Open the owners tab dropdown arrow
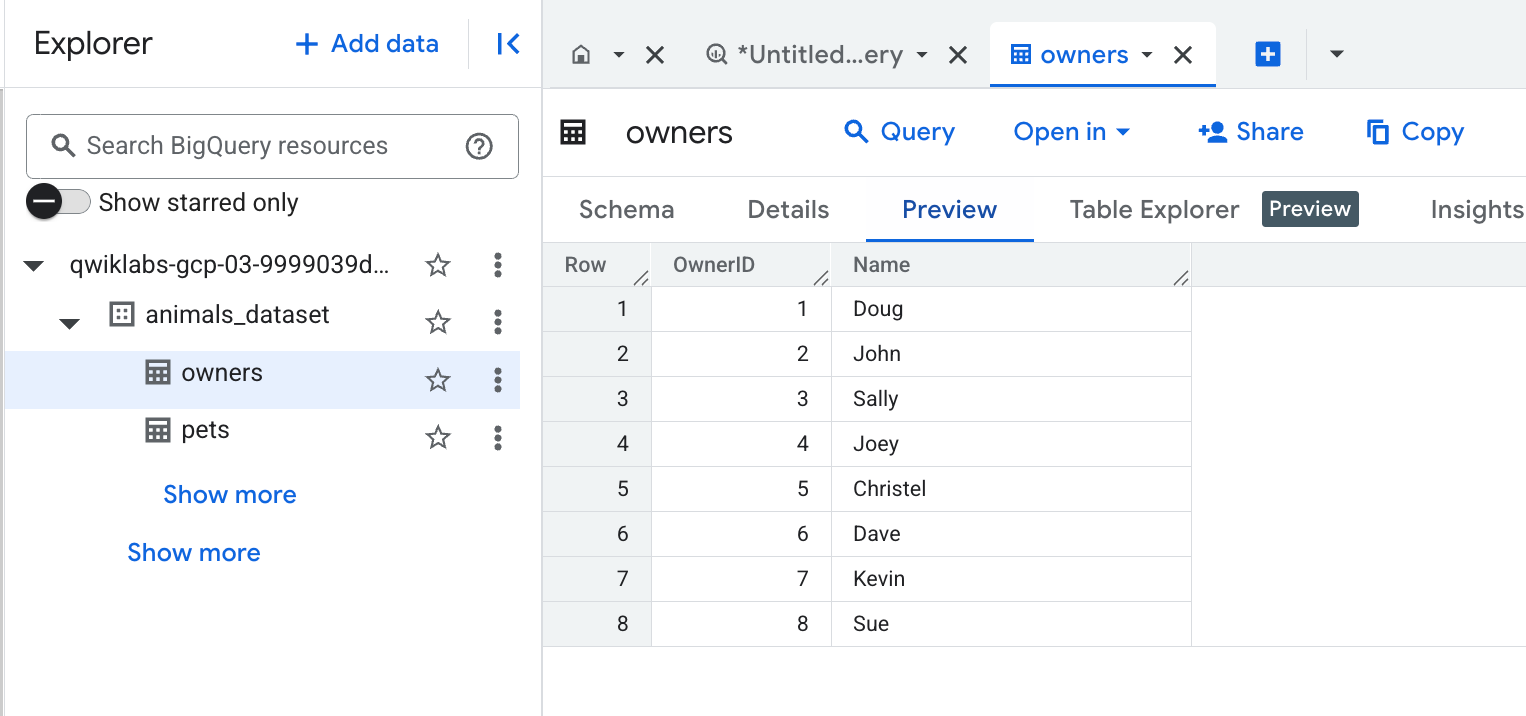Image resolution: width=1526 pixels, height=716 pixels. [x=1147, y=55]
